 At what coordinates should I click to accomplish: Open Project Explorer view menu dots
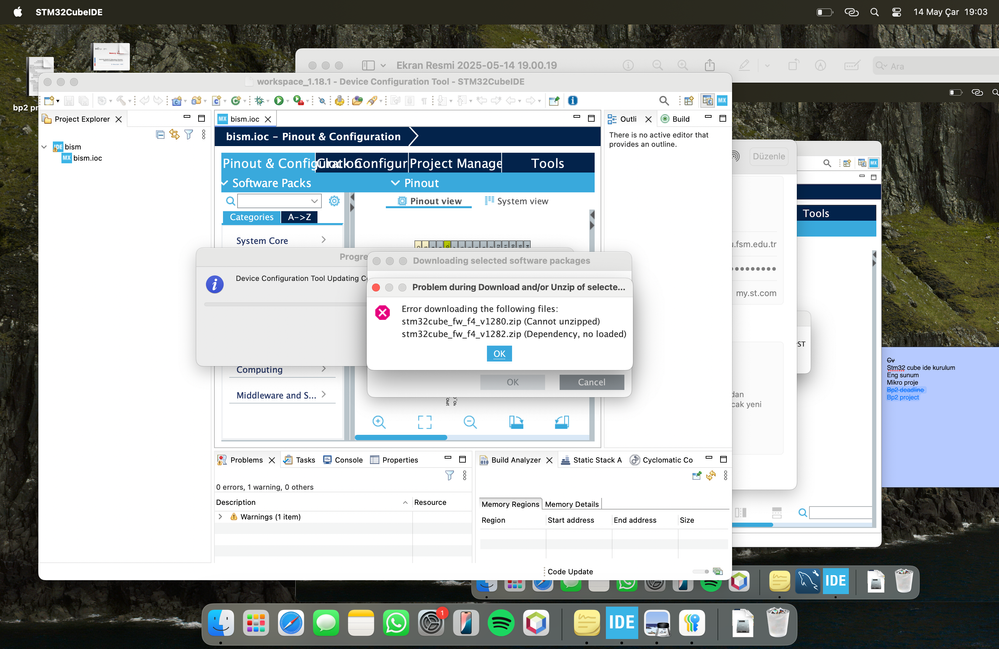(x=203, y=134)
